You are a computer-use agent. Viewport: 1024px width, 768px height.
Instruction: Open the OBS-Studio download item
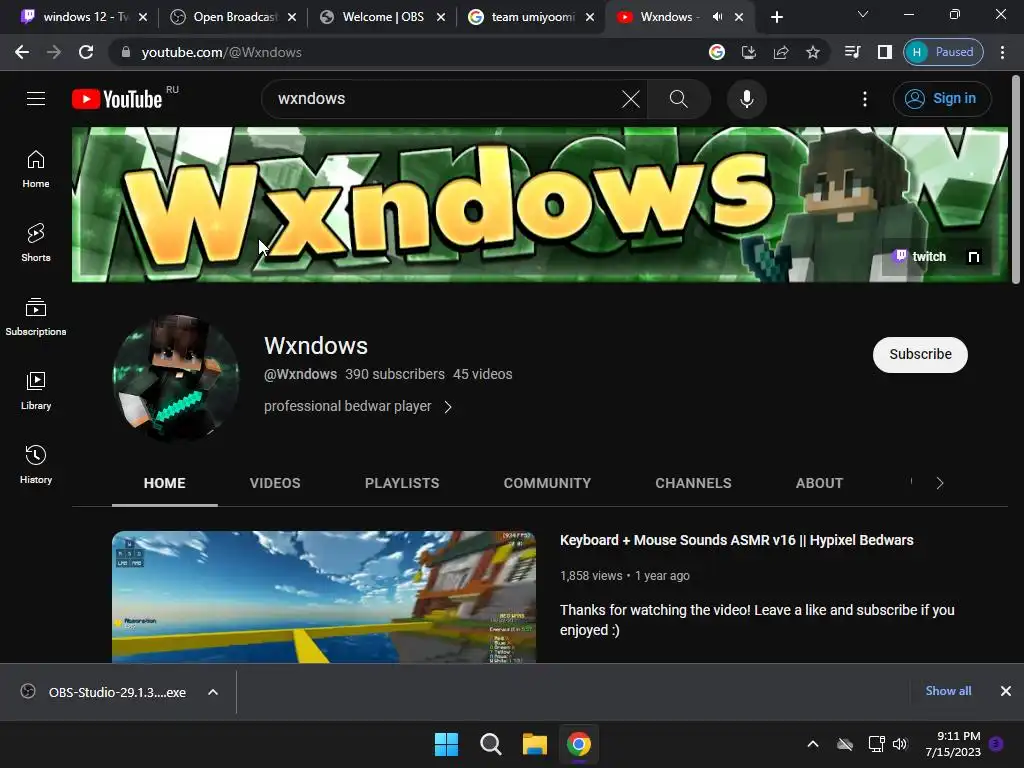tap(104, 692)
